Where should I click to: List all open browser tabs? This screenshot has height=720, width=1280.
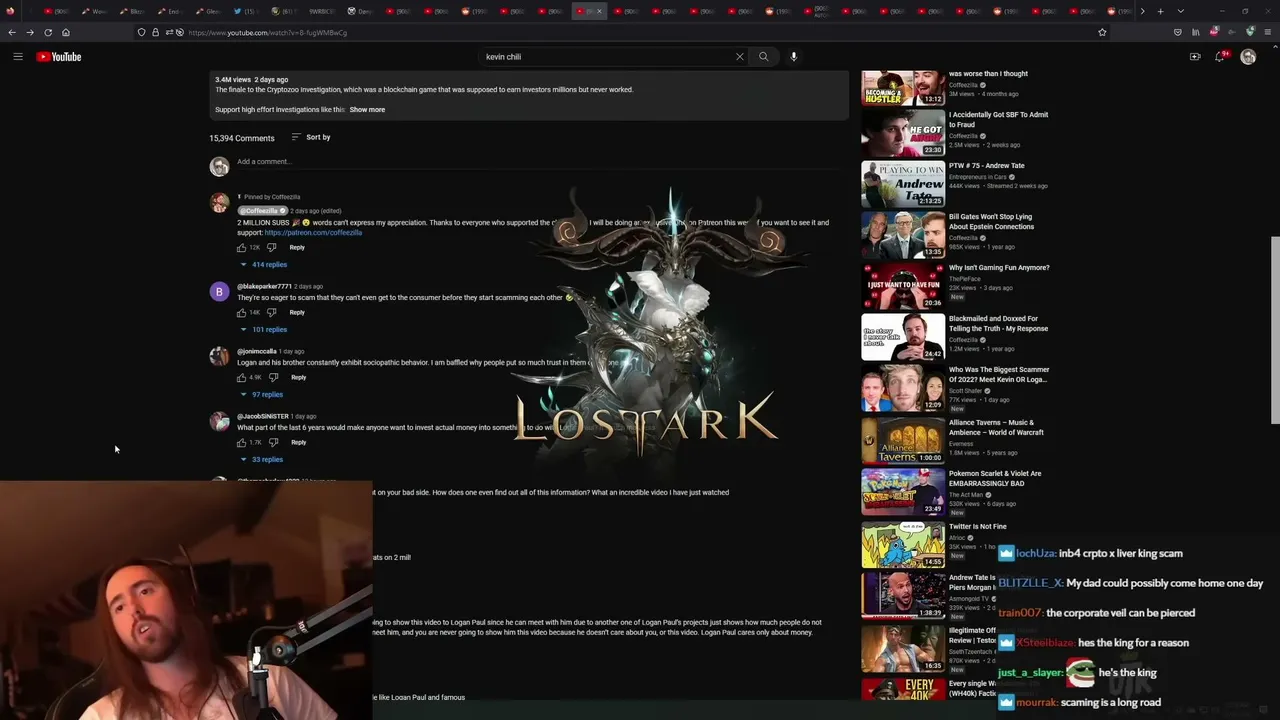click(1180, 11)
